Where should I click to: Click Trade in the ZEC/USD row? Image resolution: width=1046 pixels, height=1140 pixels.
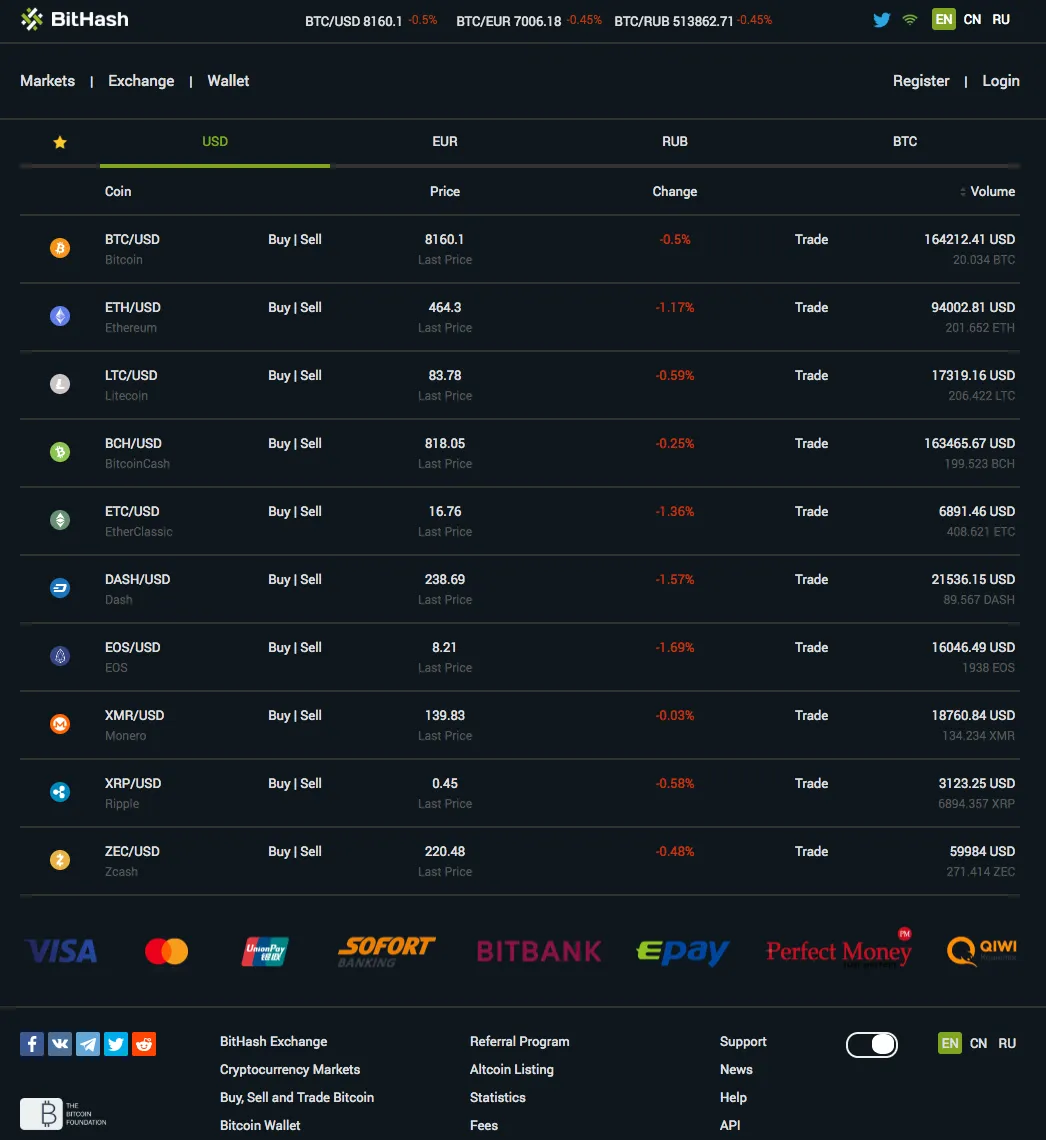(811, 851)
